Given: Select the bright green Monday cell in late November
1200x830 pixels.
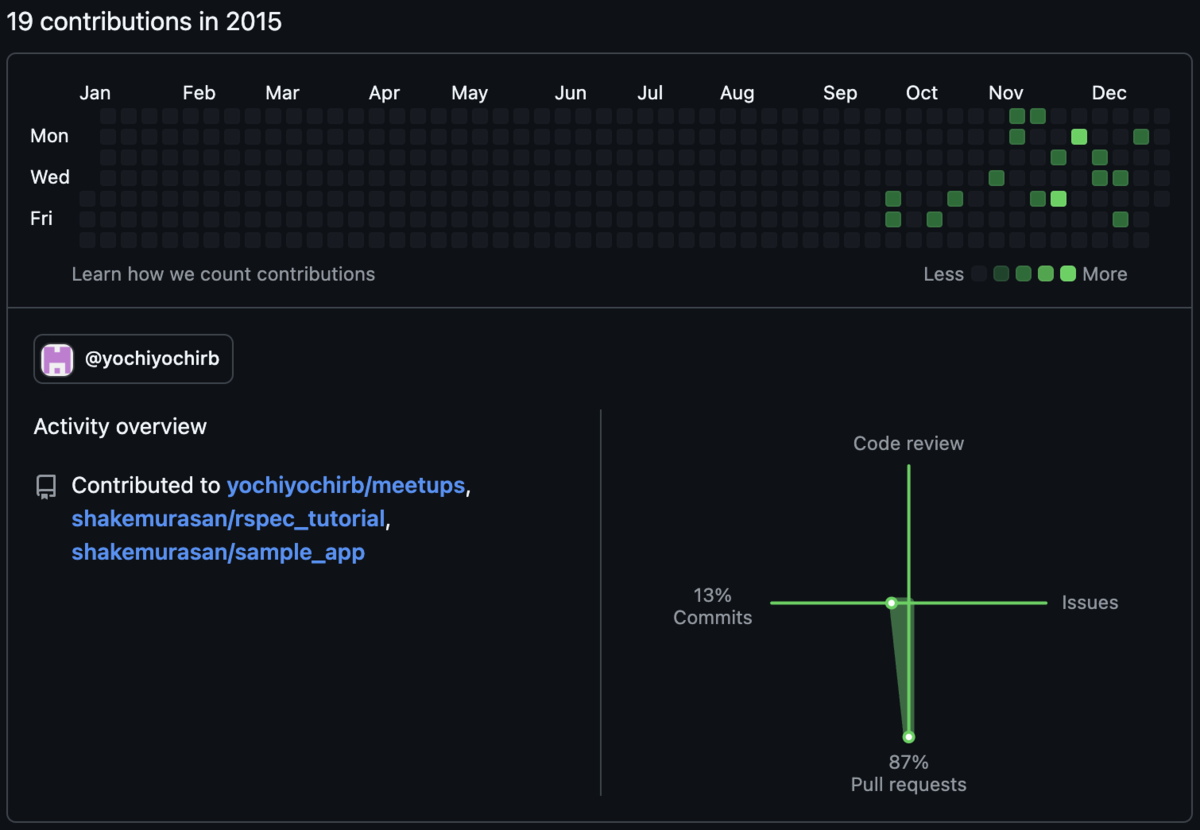Looking at the screenshot, I should coord(1079,136).
